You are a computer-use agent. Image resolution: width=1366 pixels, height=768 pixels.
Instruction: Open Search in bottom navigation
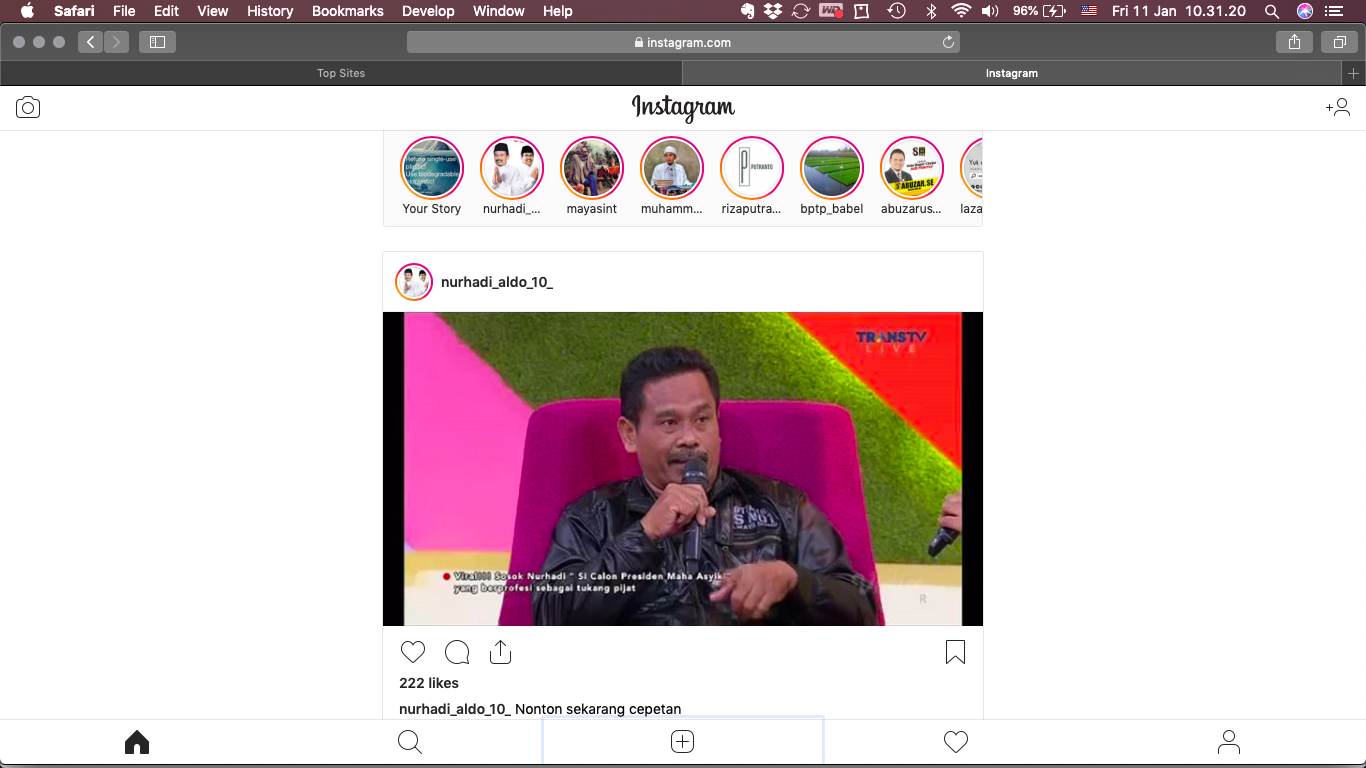point(410,742)
